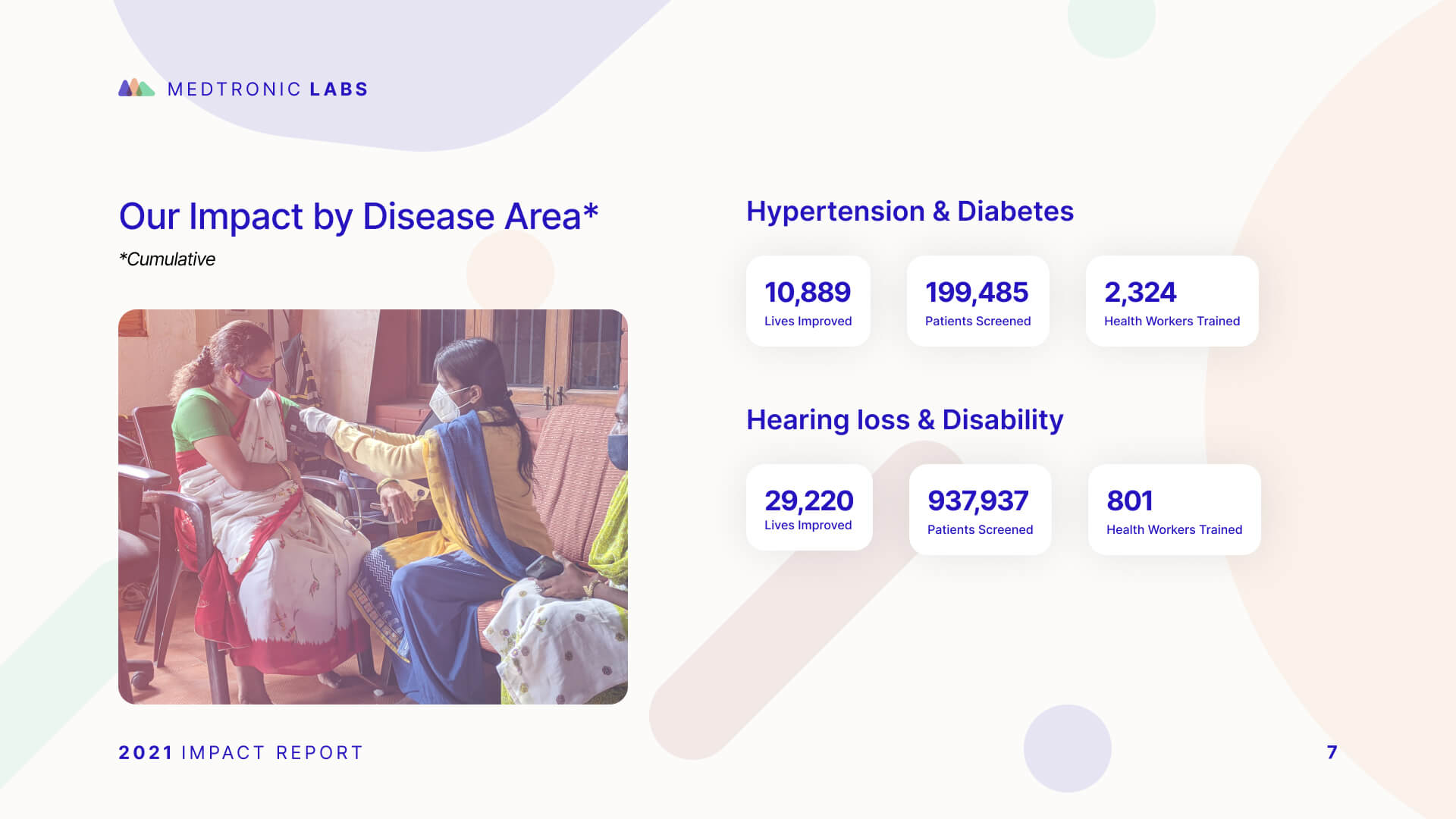This screenshot has width=1456, height=819.
Task: Click the lavender circle near the bottom
Action: [x=1068, y=748]
